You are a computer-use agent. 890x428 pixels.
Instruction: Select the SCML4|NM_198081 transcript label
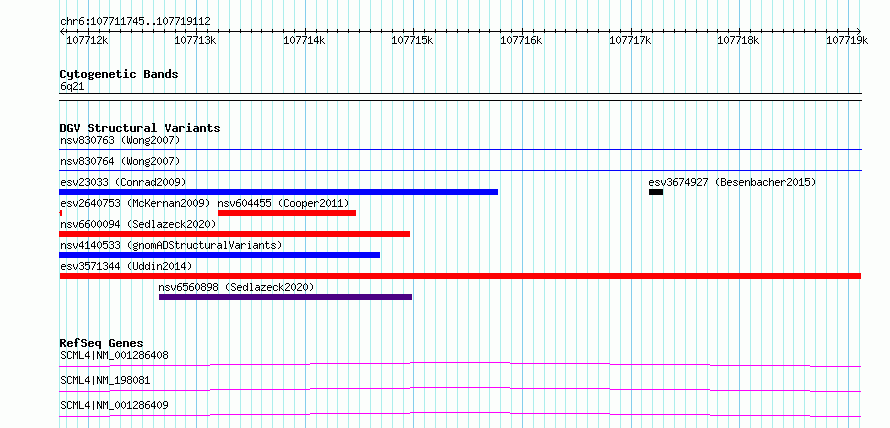[105, 380]
